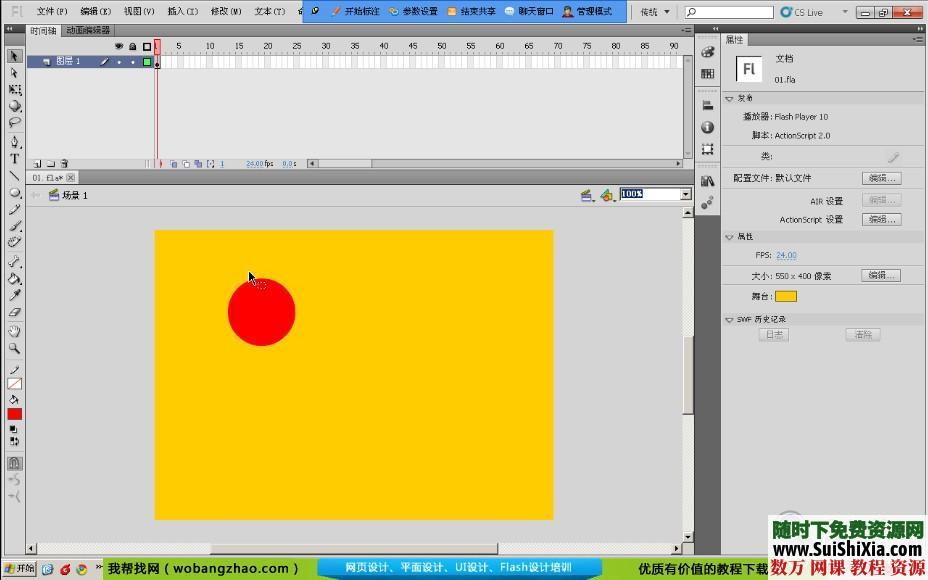Open the 修改(M) menu
The image size is (928, 580).
tap(226, 12)
